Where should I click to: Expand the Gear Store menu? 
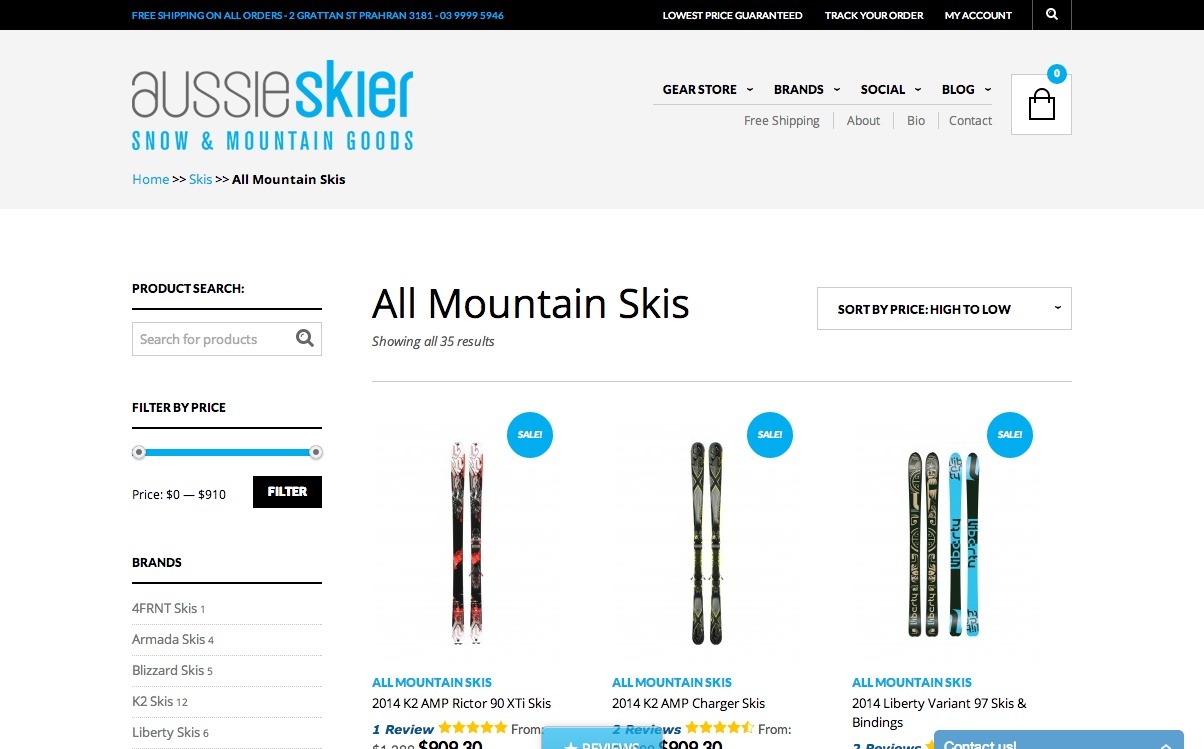click(708, 89)
